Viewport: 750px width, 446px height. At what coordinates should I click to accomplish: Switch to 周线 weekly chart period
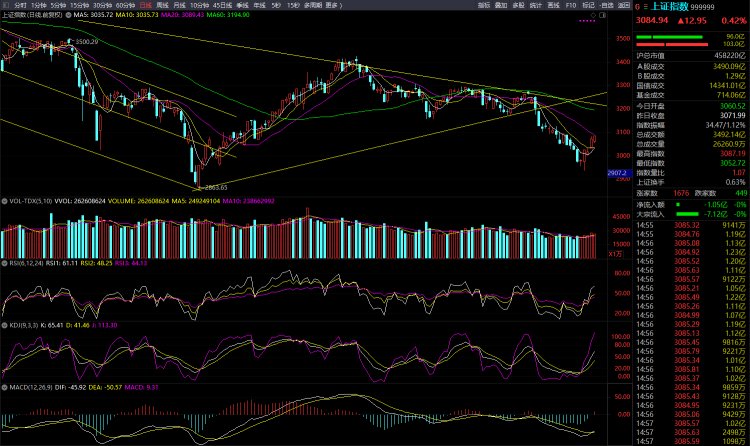click(x=163, y=5)
